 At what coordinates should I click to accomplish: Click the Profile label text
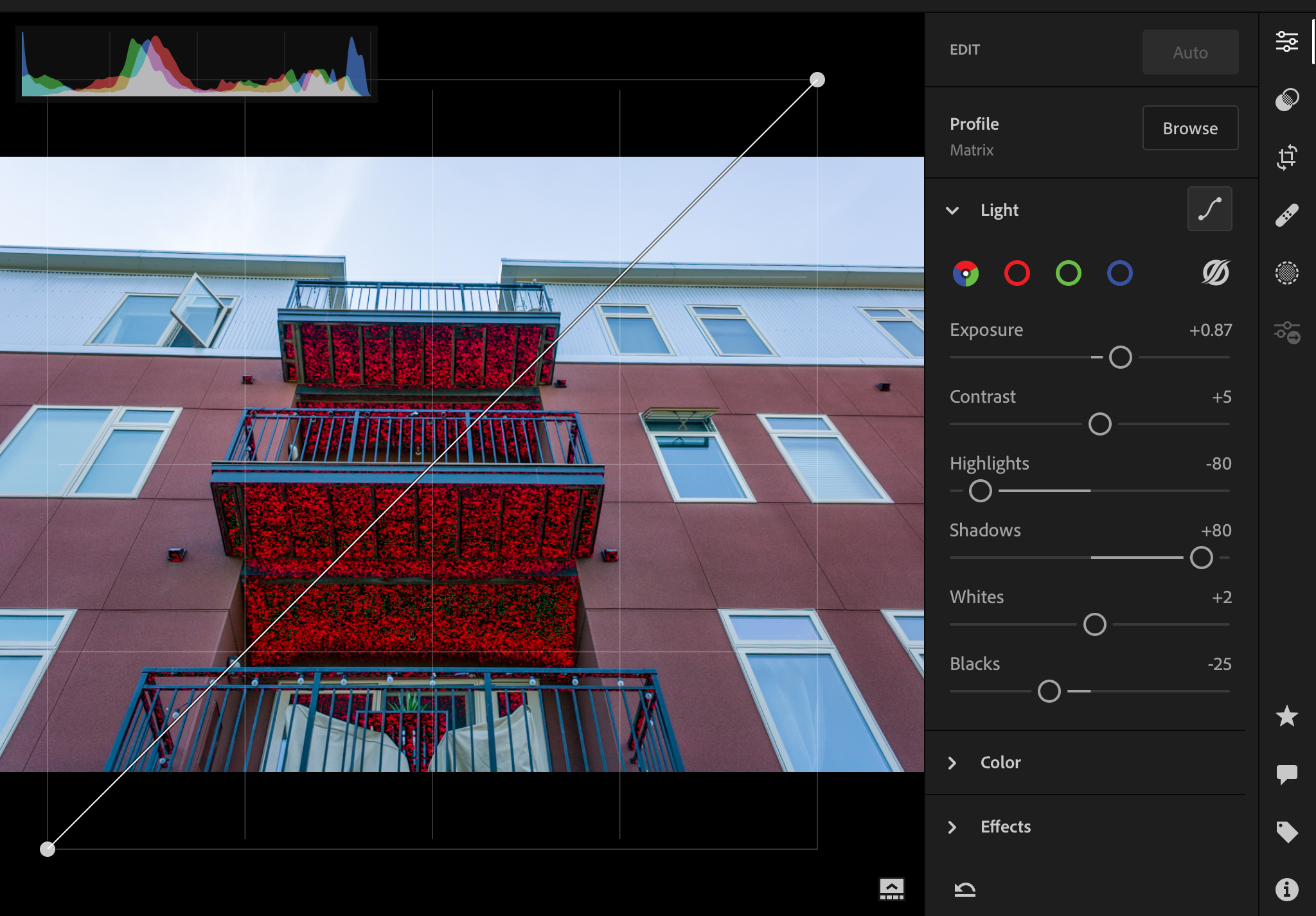[x=974, y=123]
